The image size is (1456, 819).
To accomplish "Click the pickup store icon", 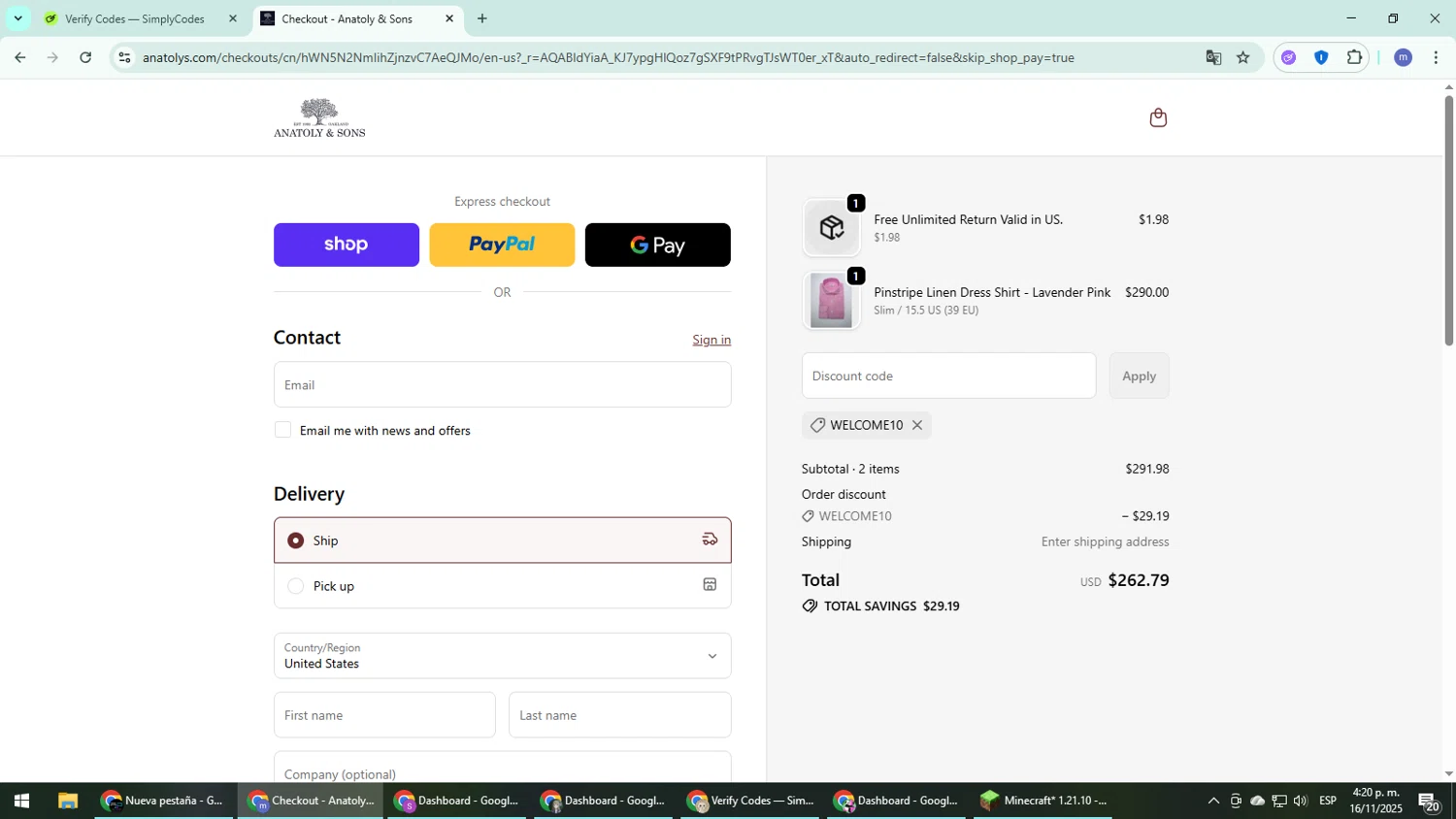I will [x=710, y=585].
